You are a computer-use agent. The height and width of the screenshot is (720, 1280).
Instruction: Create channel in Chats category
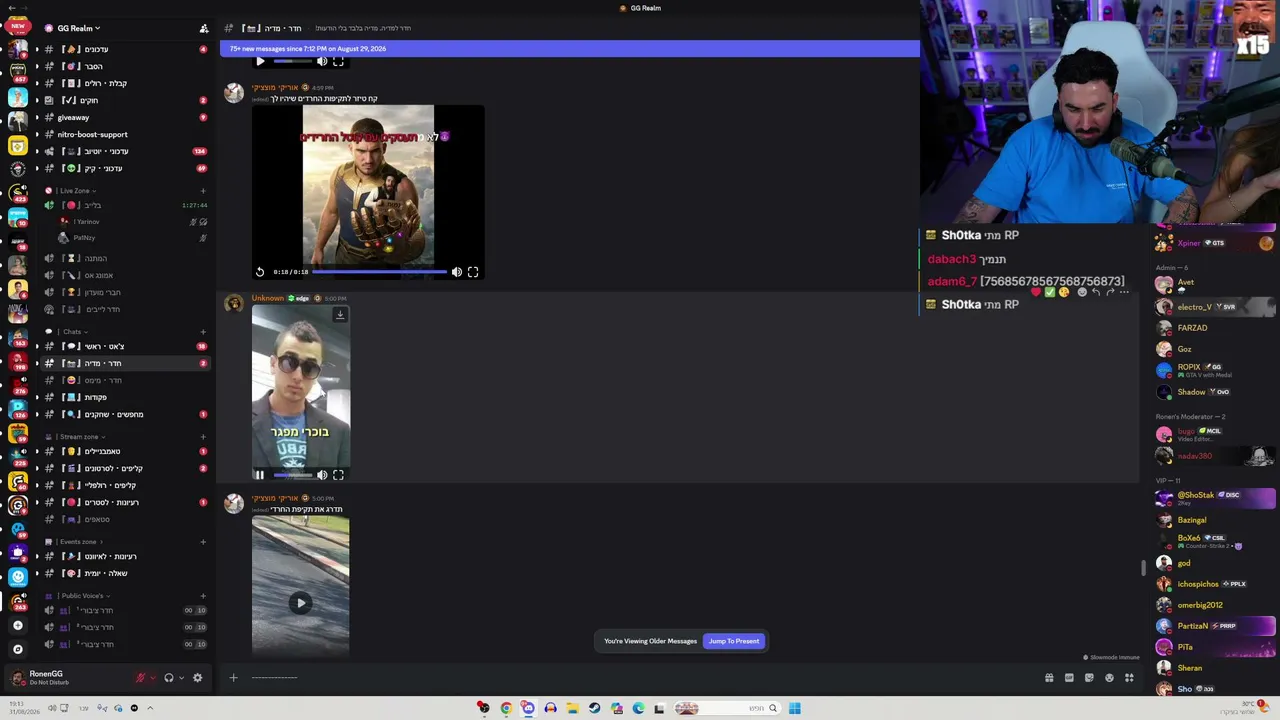click(x=203, y=332)
